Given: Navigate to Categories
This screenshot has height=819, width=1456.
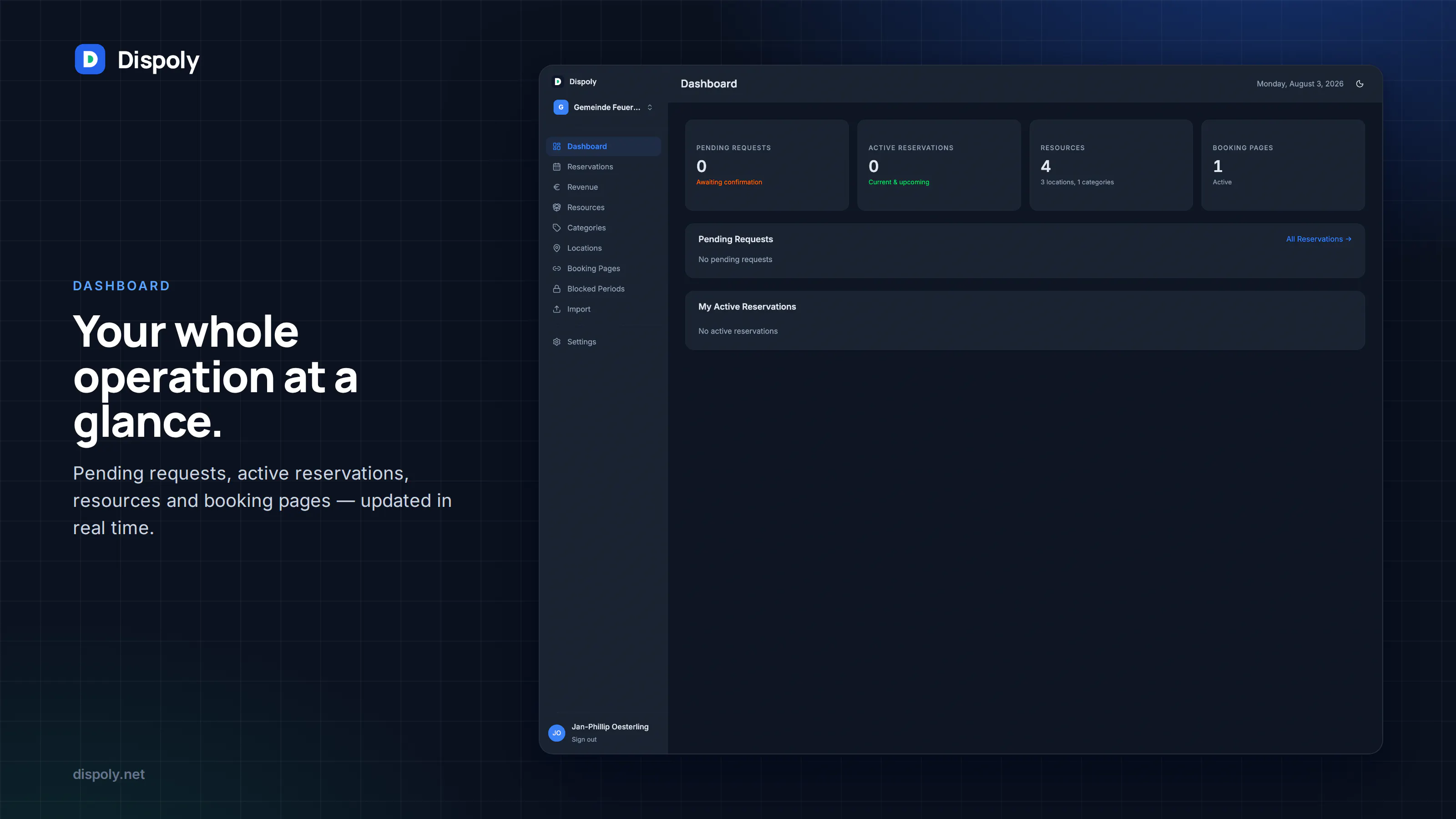Looking at the screenshot, I should point(603,228).
